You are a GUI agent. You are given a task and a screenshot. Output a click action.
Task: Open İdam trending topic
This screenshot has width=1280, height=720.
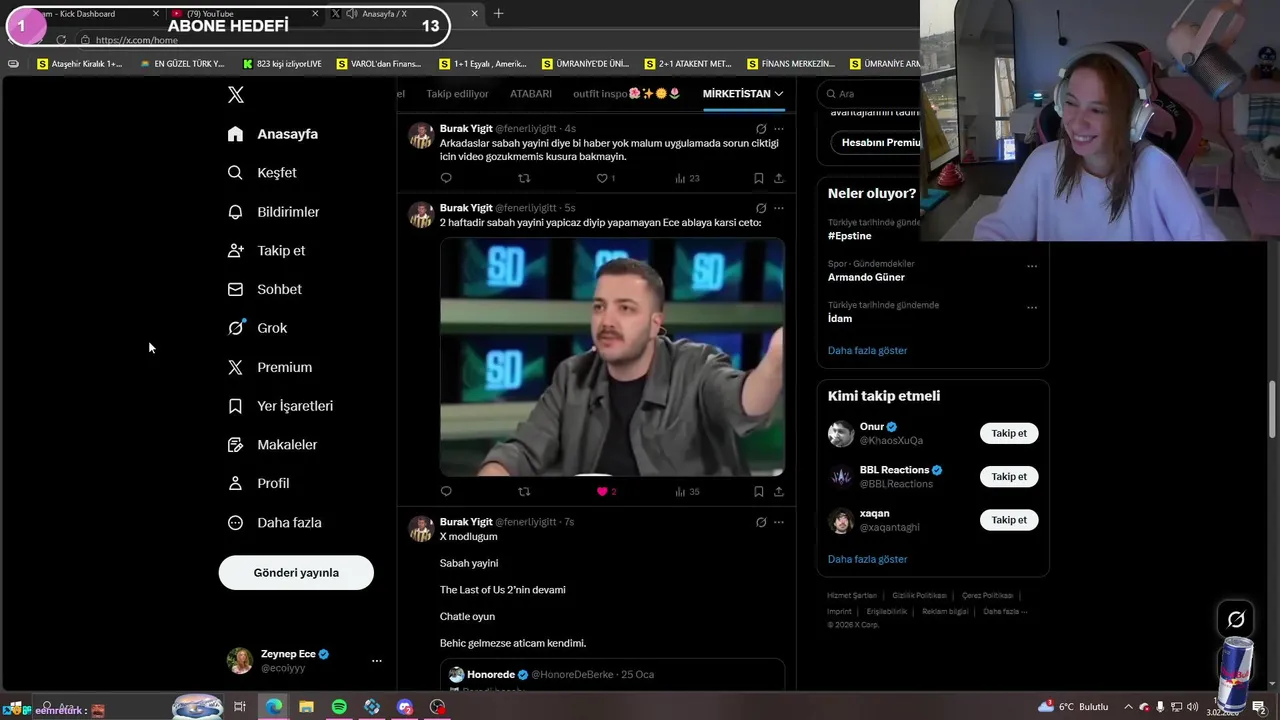pyautogui.click(x=840, y=318)
